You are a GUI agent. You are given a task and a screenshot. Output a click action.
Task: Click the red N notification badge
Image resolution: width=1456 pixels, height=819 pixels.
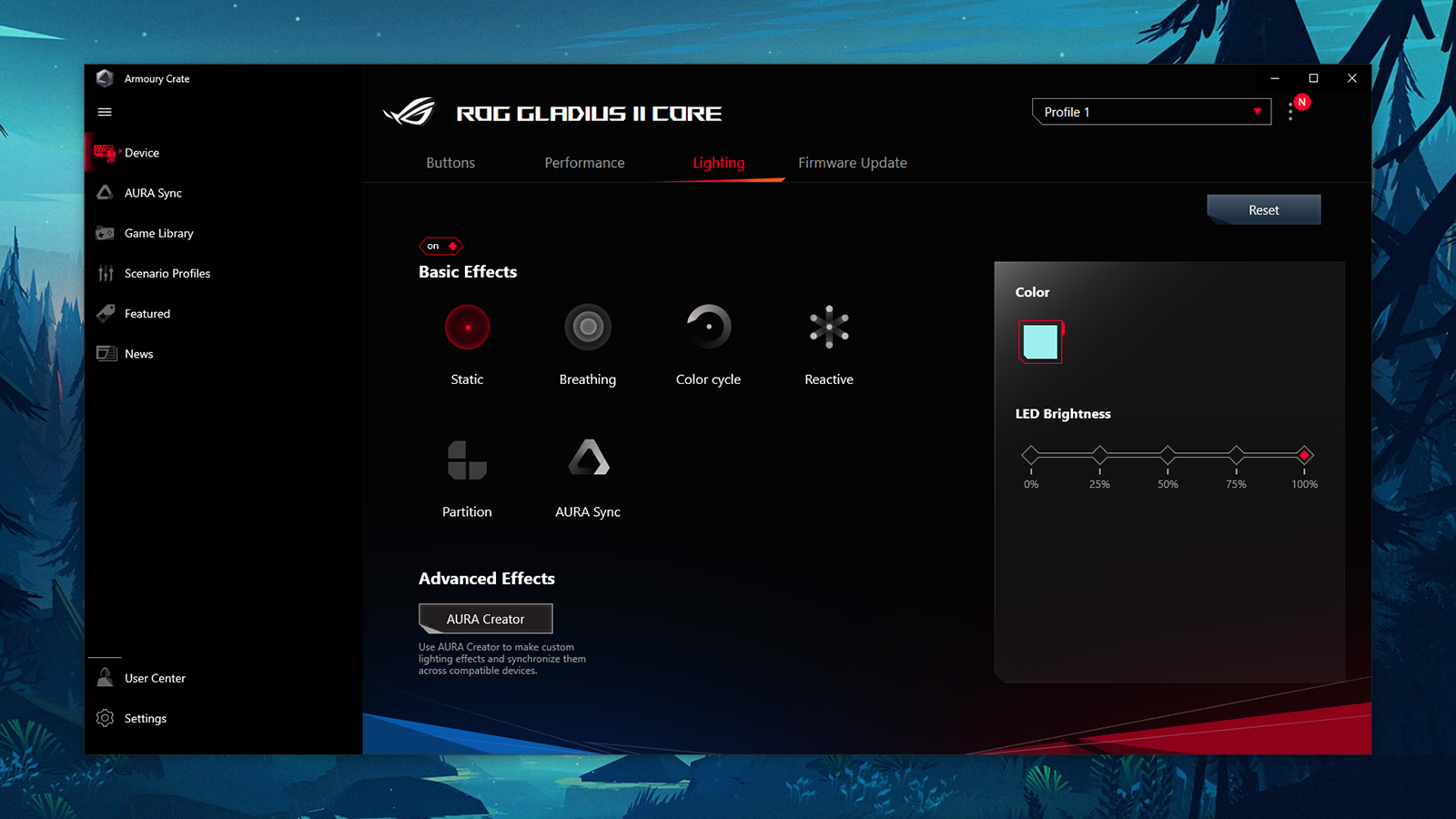pyautogui.click(x=1302, y=102)
